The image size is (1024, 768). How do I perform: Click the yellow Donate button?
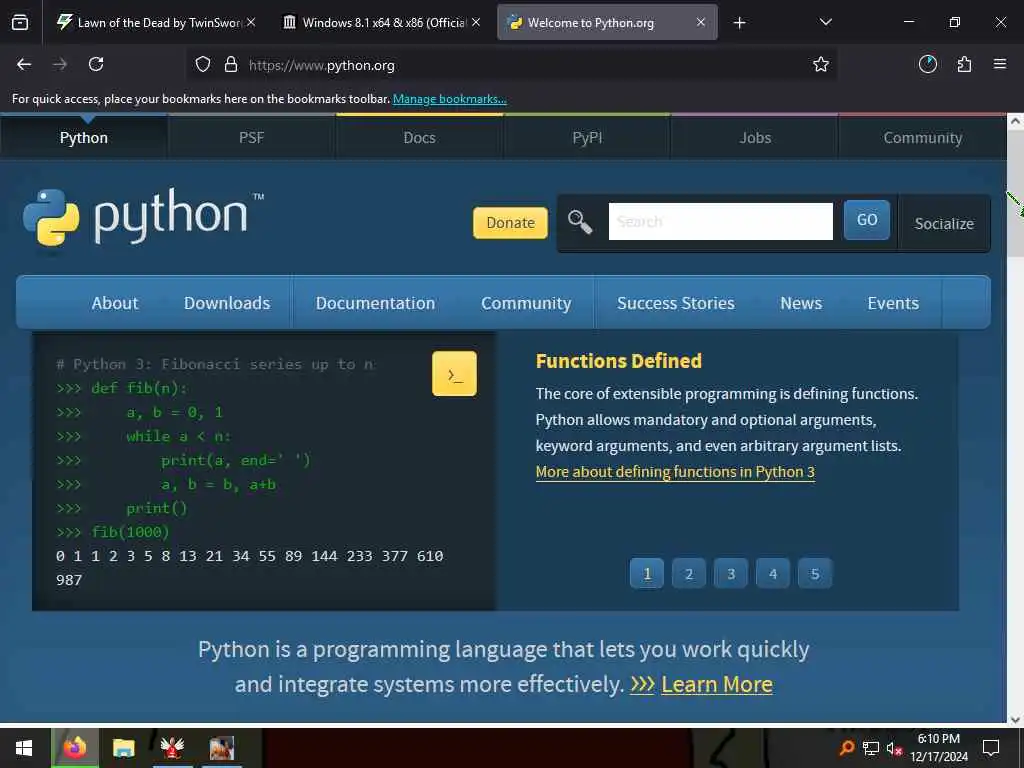click(x=511, y=223)
